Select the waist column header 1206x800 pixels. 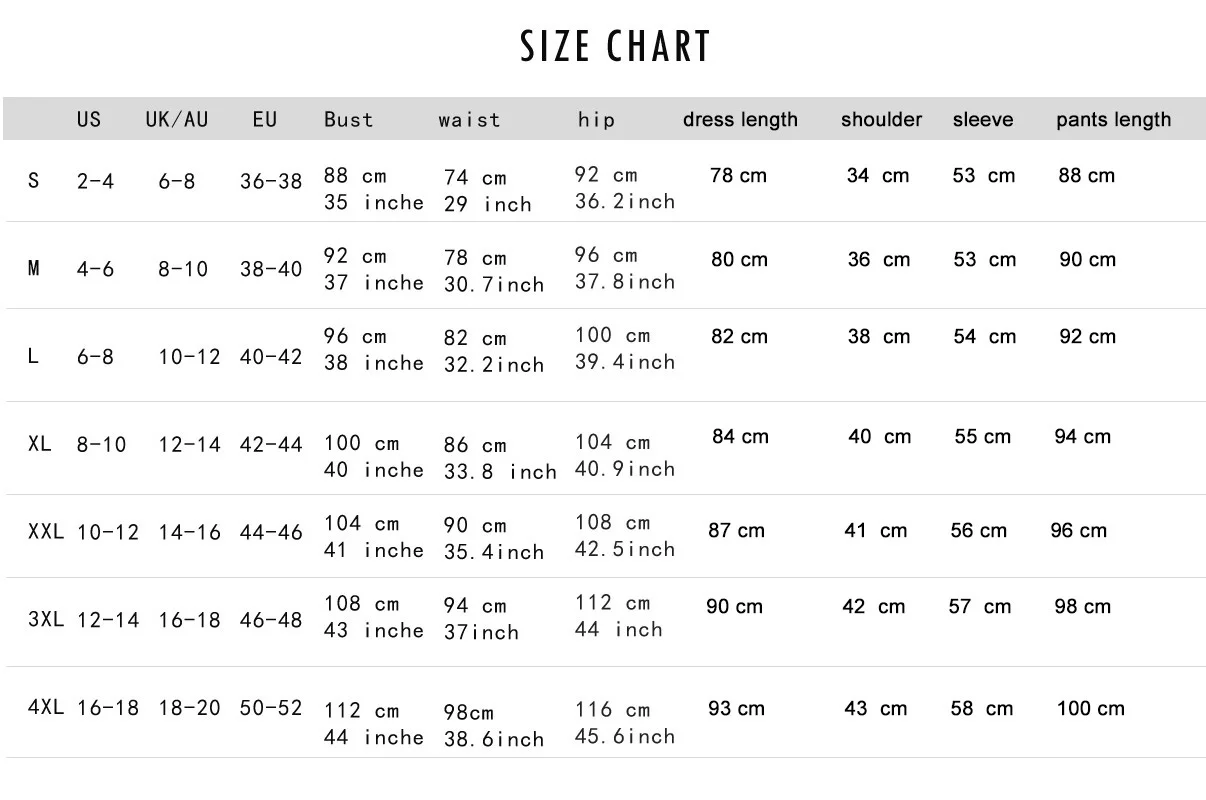click(469, 120)
